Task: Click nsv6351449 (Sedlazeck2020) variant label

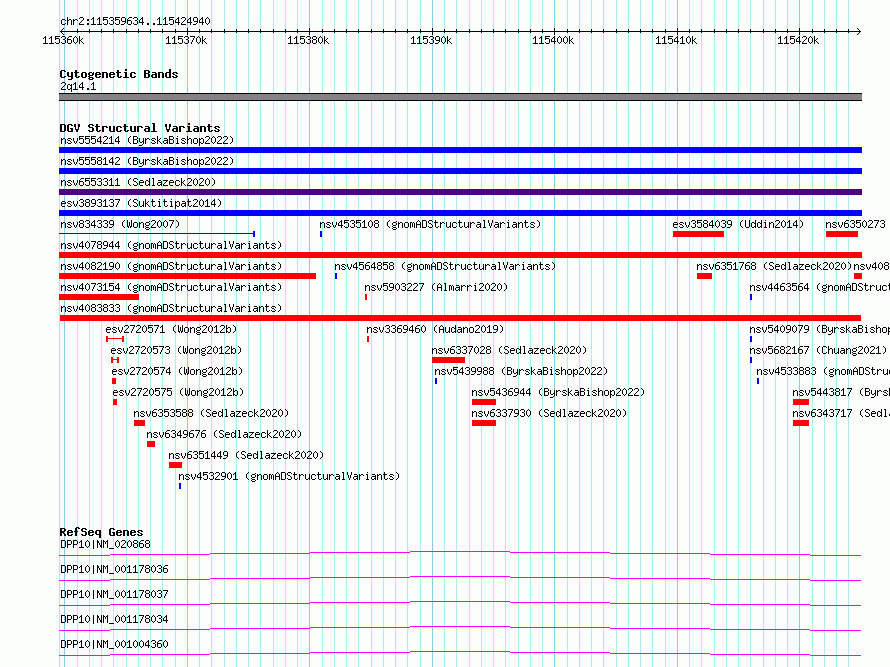Action: tap(246, 455)
